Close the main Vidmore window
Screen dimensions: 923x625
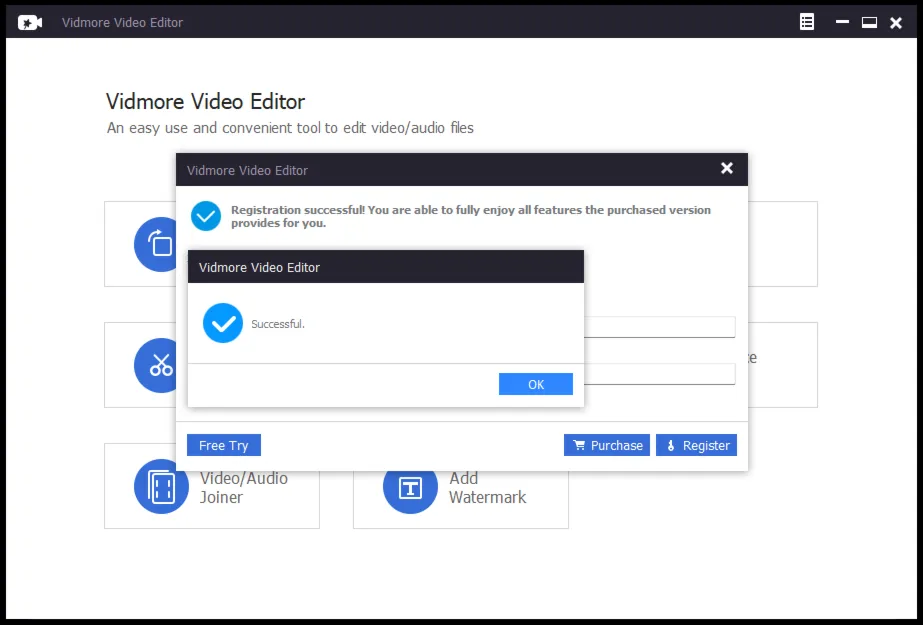(896, 23)
